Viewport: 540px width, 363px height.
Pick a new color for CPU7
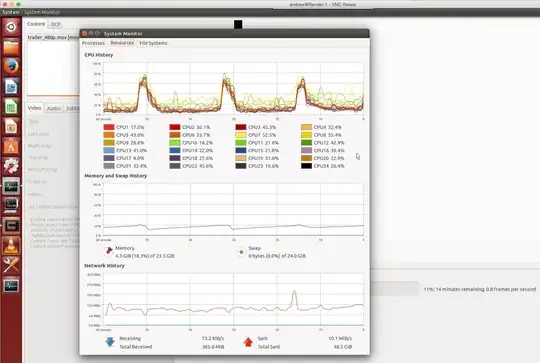pyautogui.click(x=241, y=135)
